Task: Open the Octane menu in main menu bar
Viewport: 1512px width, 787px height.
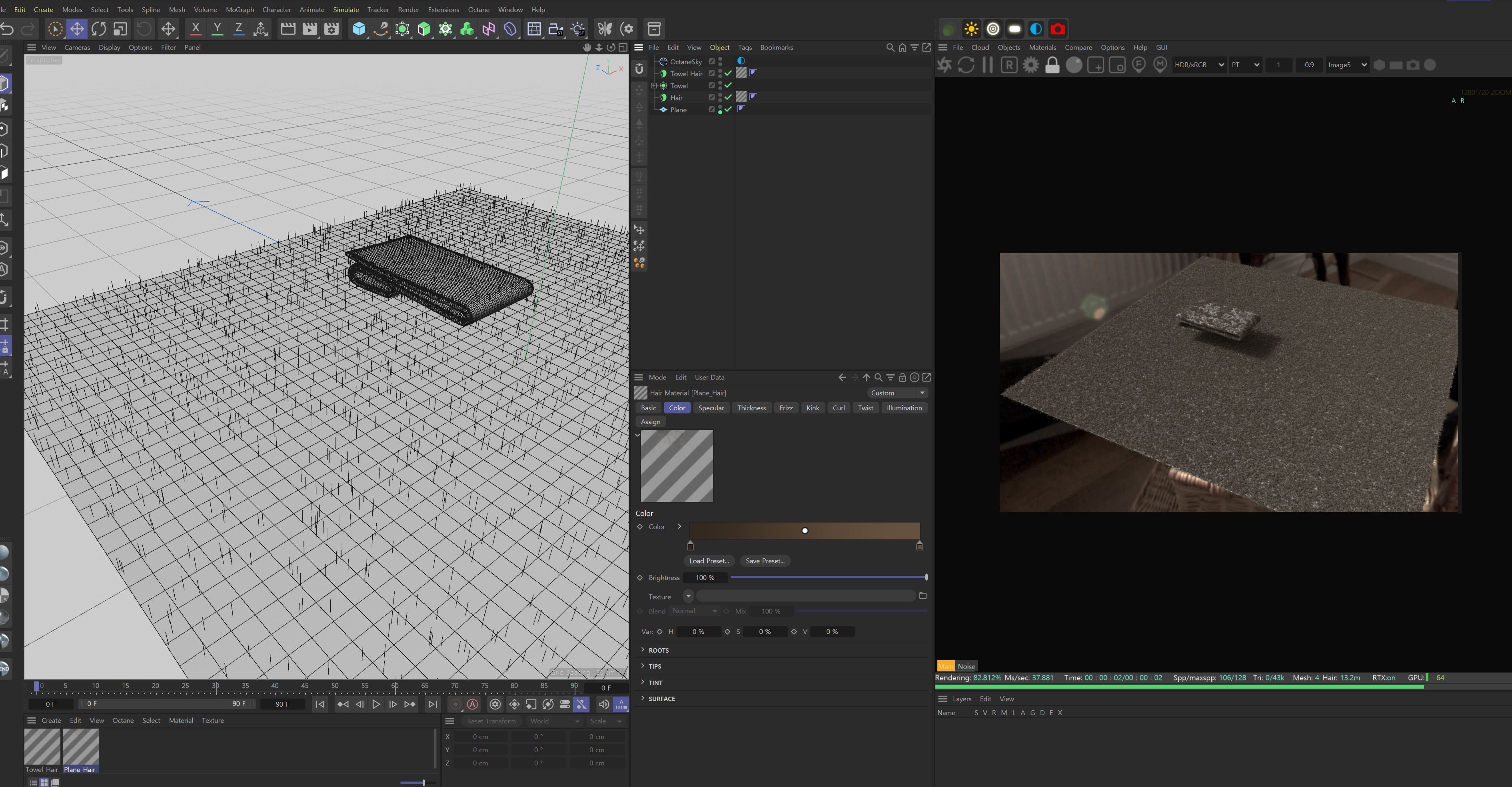Action: 478,9
